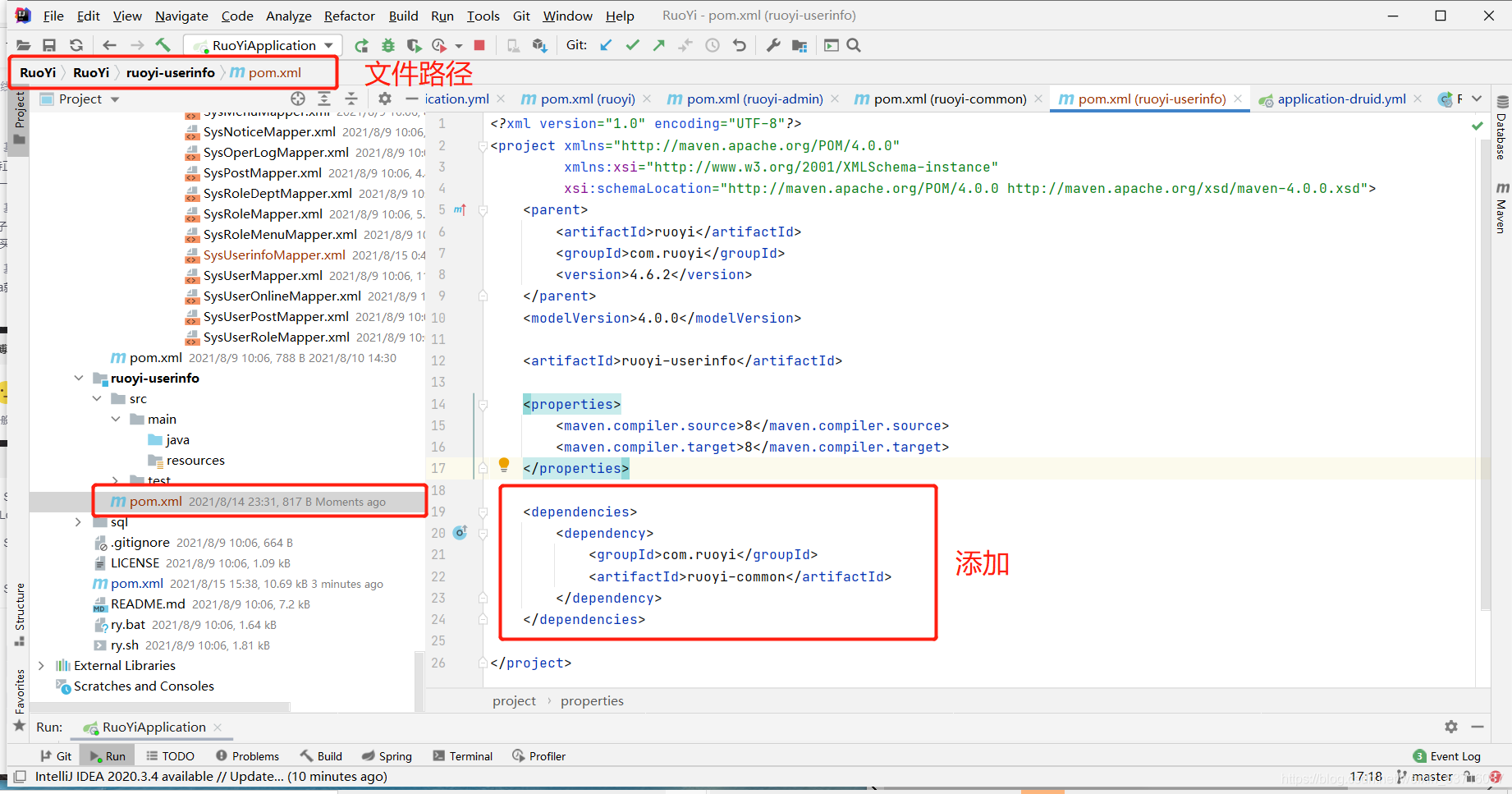Open Git Show History clock icon
The height and width of the screenshot is (794, 1512).
tap(712, 45)
